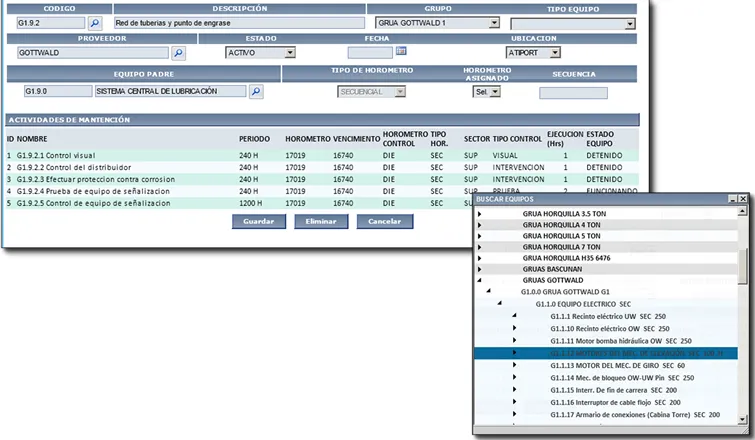The height and width of the screenshot is (440, 755).
Task: Click the Equipo Padre code field G1.9.0
Action: pos(58,91)
